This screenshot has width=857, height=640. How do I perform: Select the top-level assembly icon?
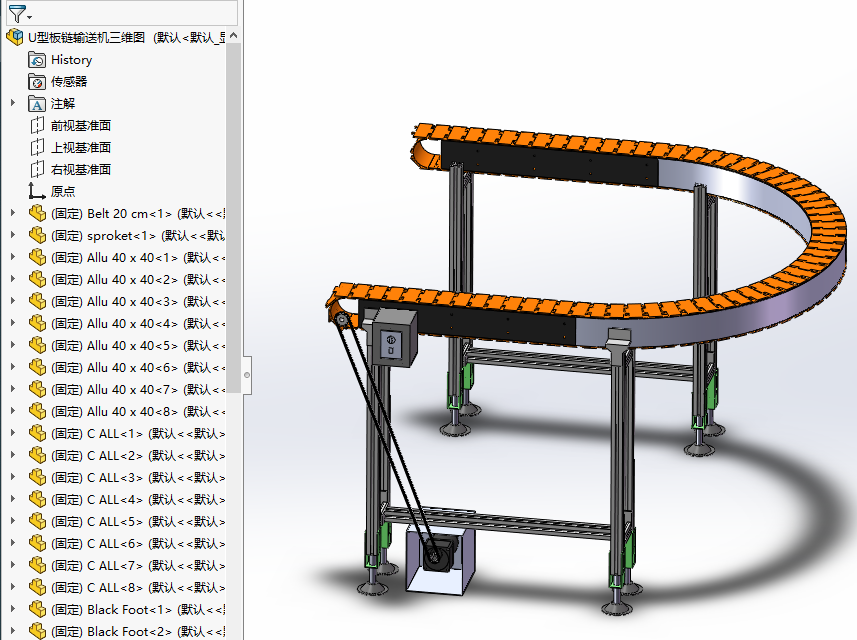pyautogui.click(x=15, y=37)
